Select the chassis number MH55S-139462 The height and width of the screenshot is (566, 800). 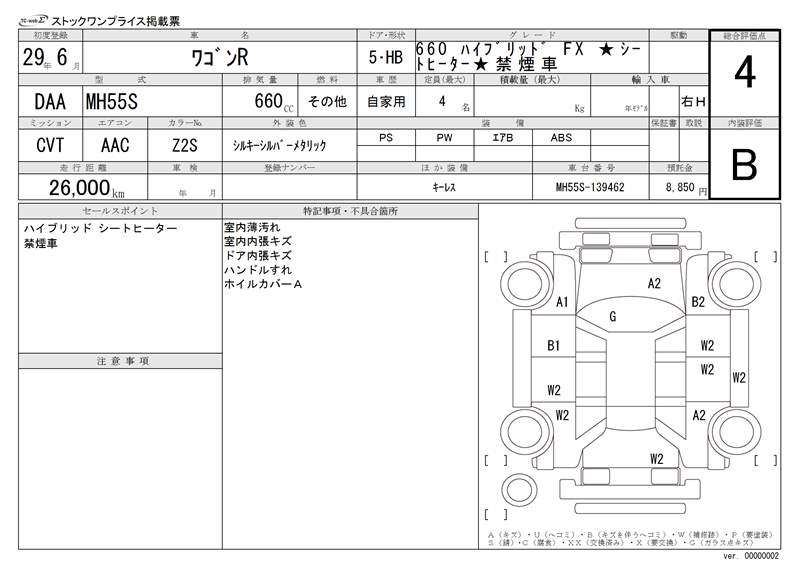[x=590, y=187]
